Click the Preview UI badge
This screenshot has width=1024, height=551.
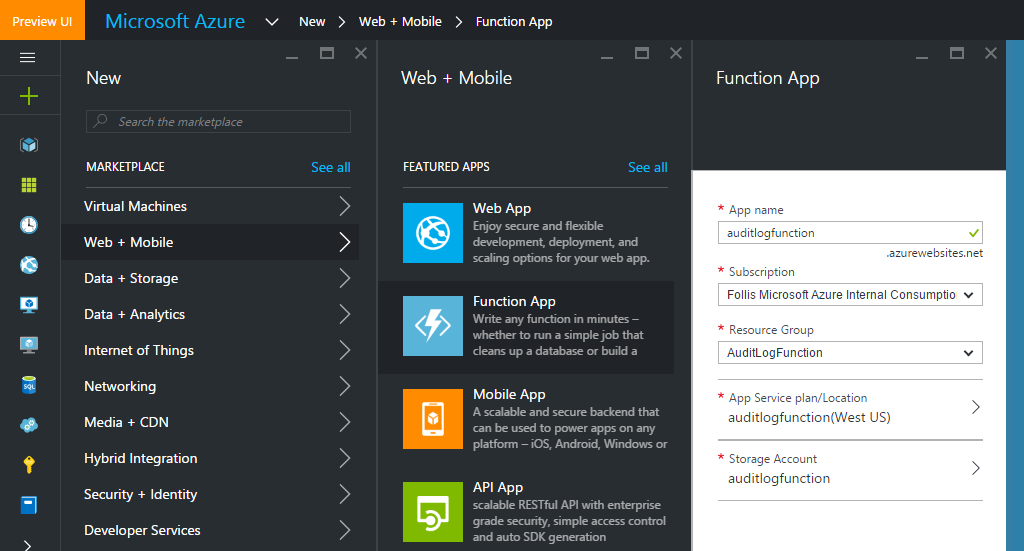click(x=42, y=20)
